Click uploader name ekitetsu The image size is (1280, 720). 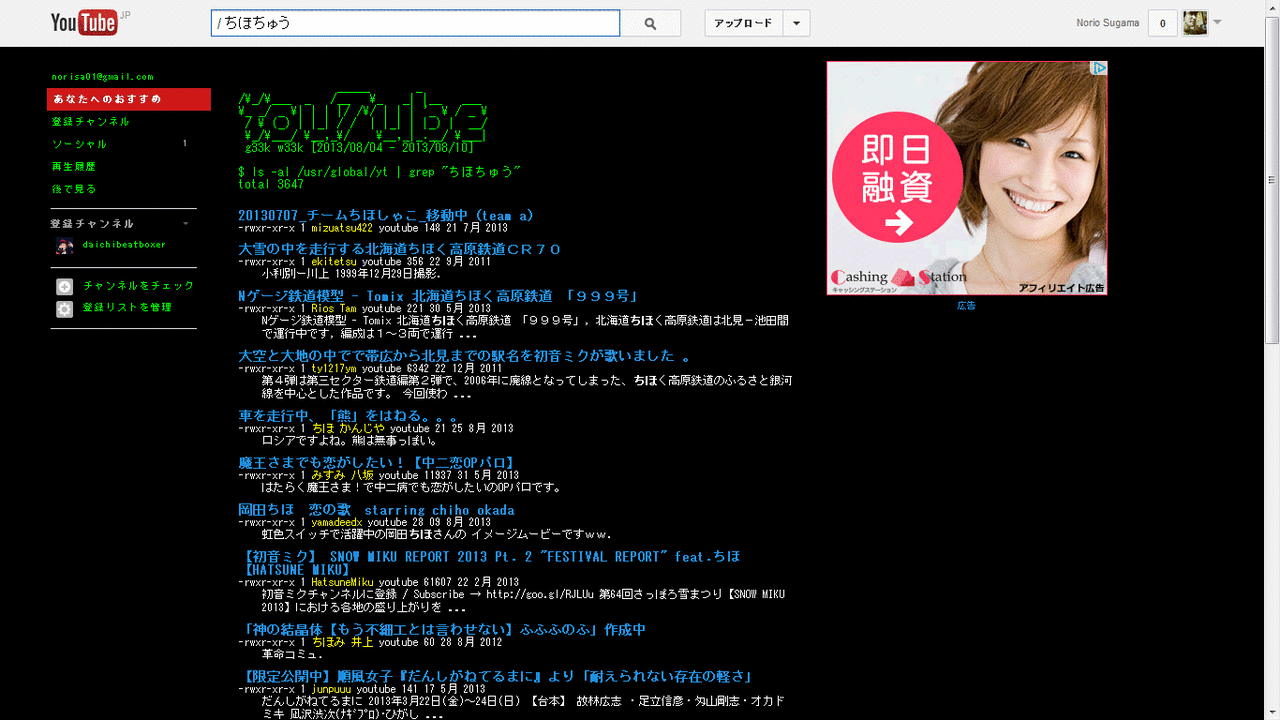(x=333, y=262)
